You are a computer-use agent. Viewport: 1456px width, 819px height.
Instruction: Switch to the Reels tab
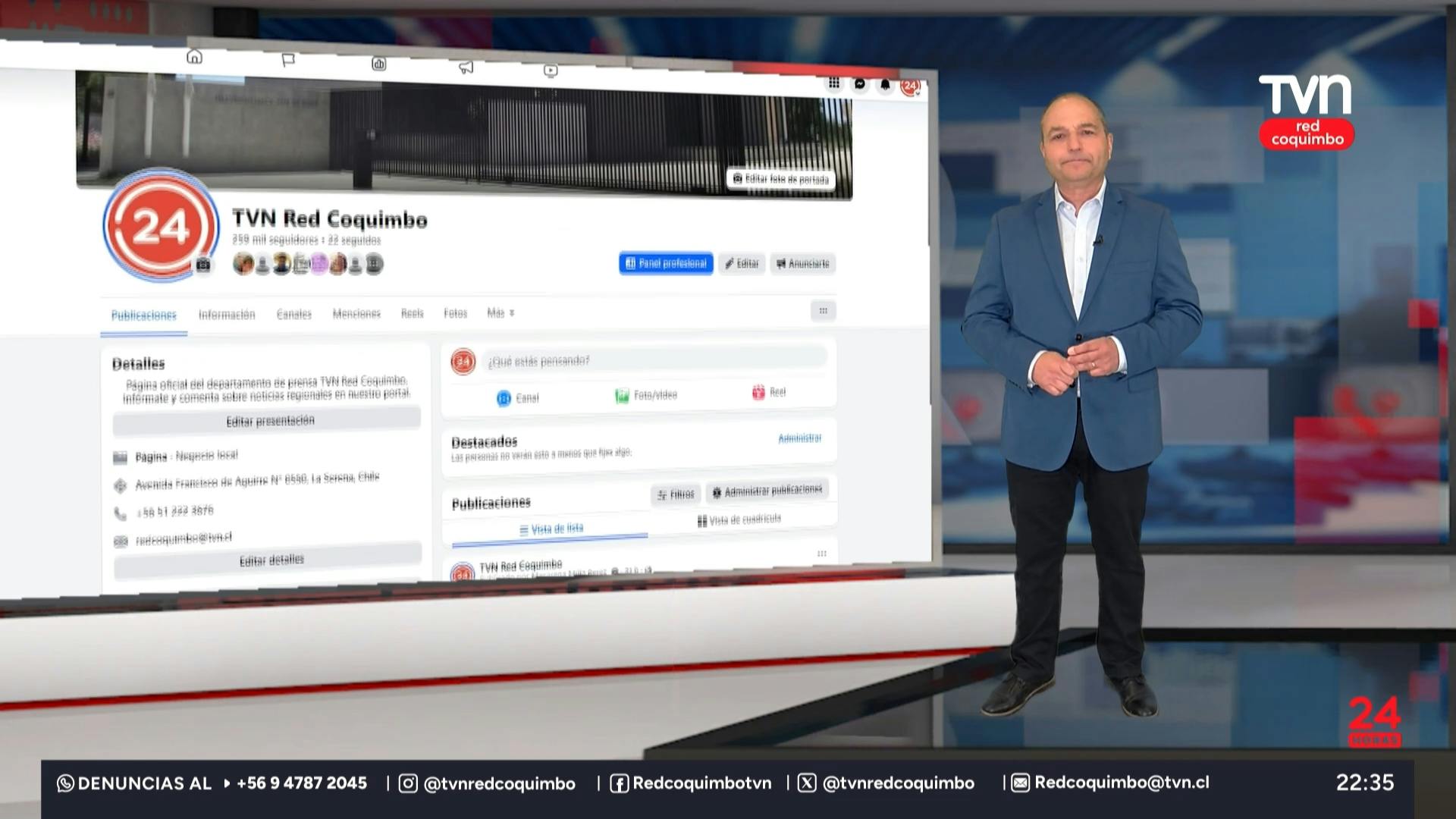pos(413,313)
